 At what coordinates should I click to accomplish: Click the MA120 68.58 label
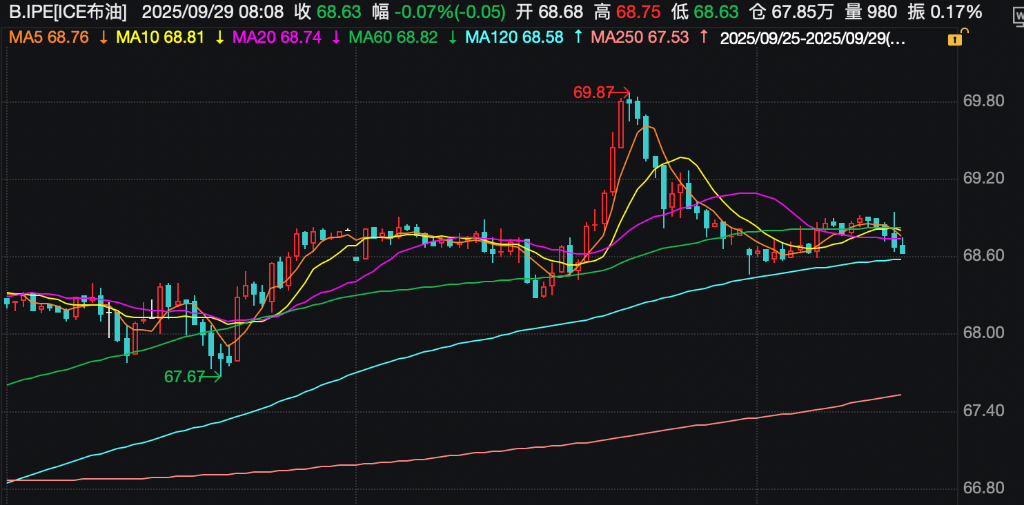pos(518,37)
